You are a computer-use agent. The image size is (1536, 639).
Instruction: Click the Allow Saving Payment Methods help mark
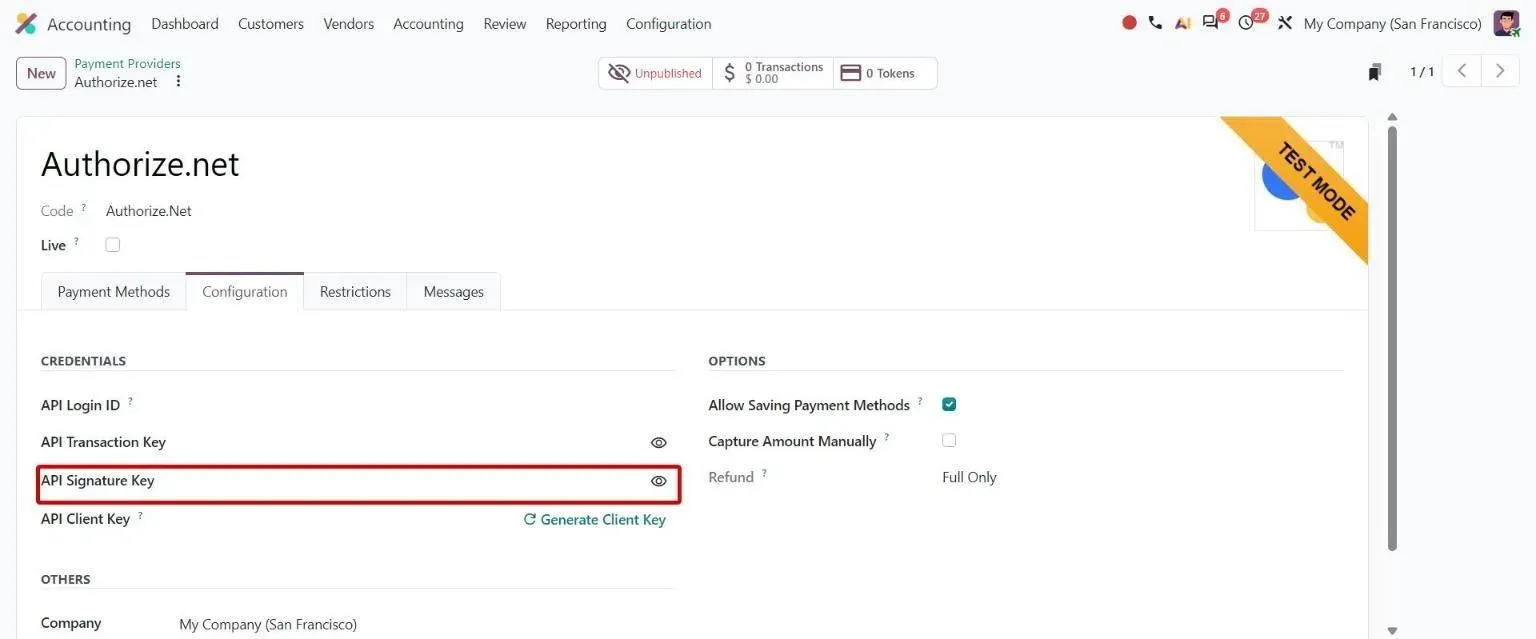(x=920, y=401)
